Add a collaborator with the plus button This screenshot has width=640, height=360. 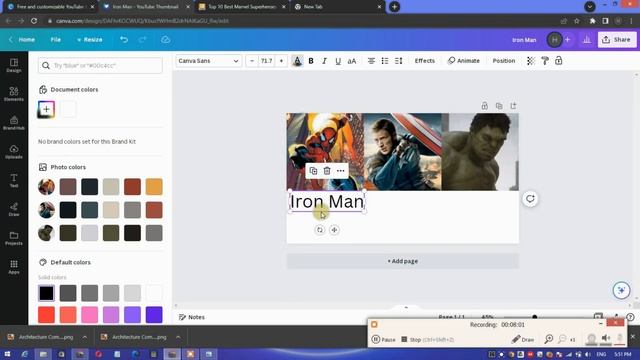pyautogui.click(x=567, y=40)
